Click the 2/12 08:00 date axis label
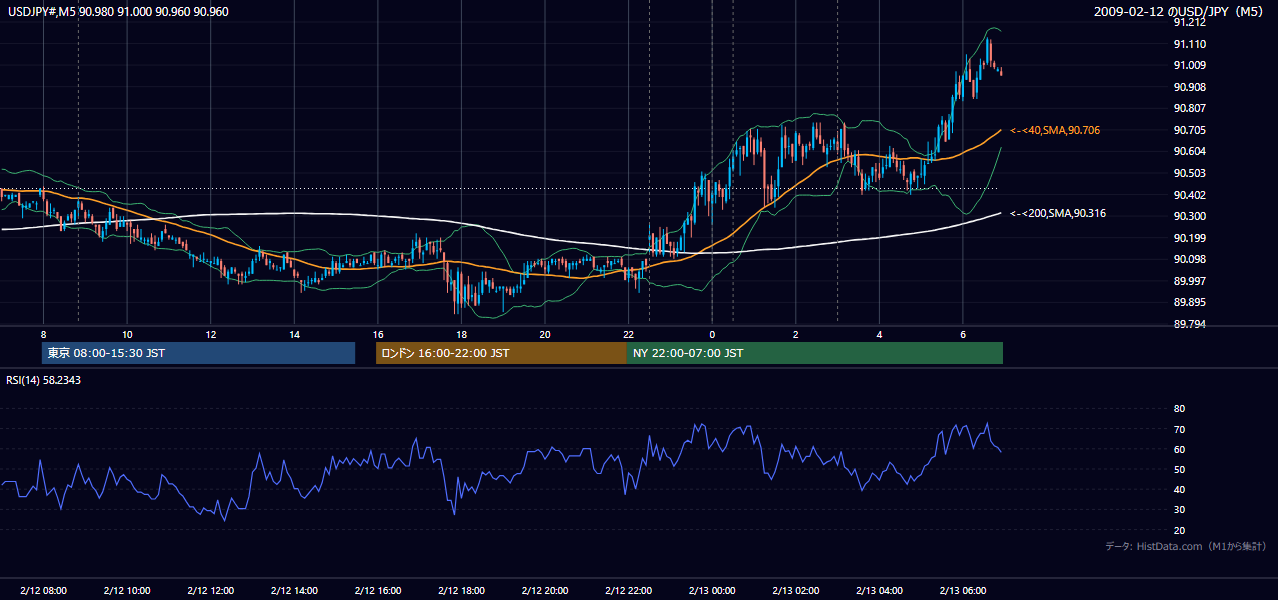 (43, 590)
